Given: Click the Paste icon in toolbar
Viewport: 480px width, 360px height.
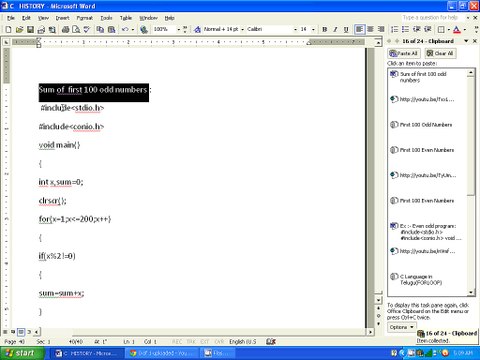Looking at the screenshot, I should click(111, 29).
